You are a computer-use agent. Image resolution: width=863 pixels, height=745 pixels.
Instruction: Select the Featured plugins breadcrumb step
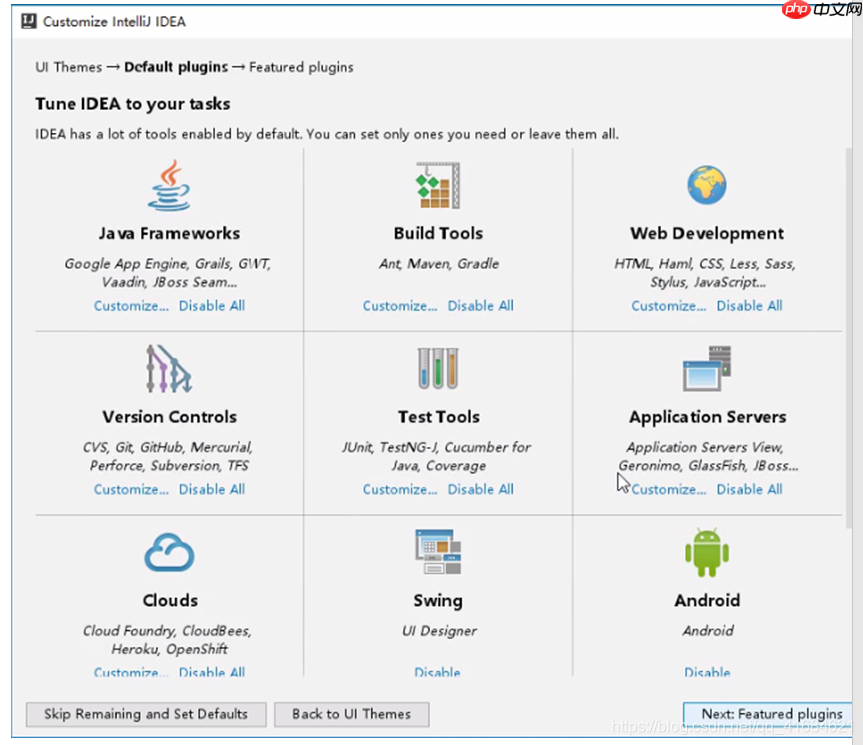pyautogui.click(x=301, y=67)
